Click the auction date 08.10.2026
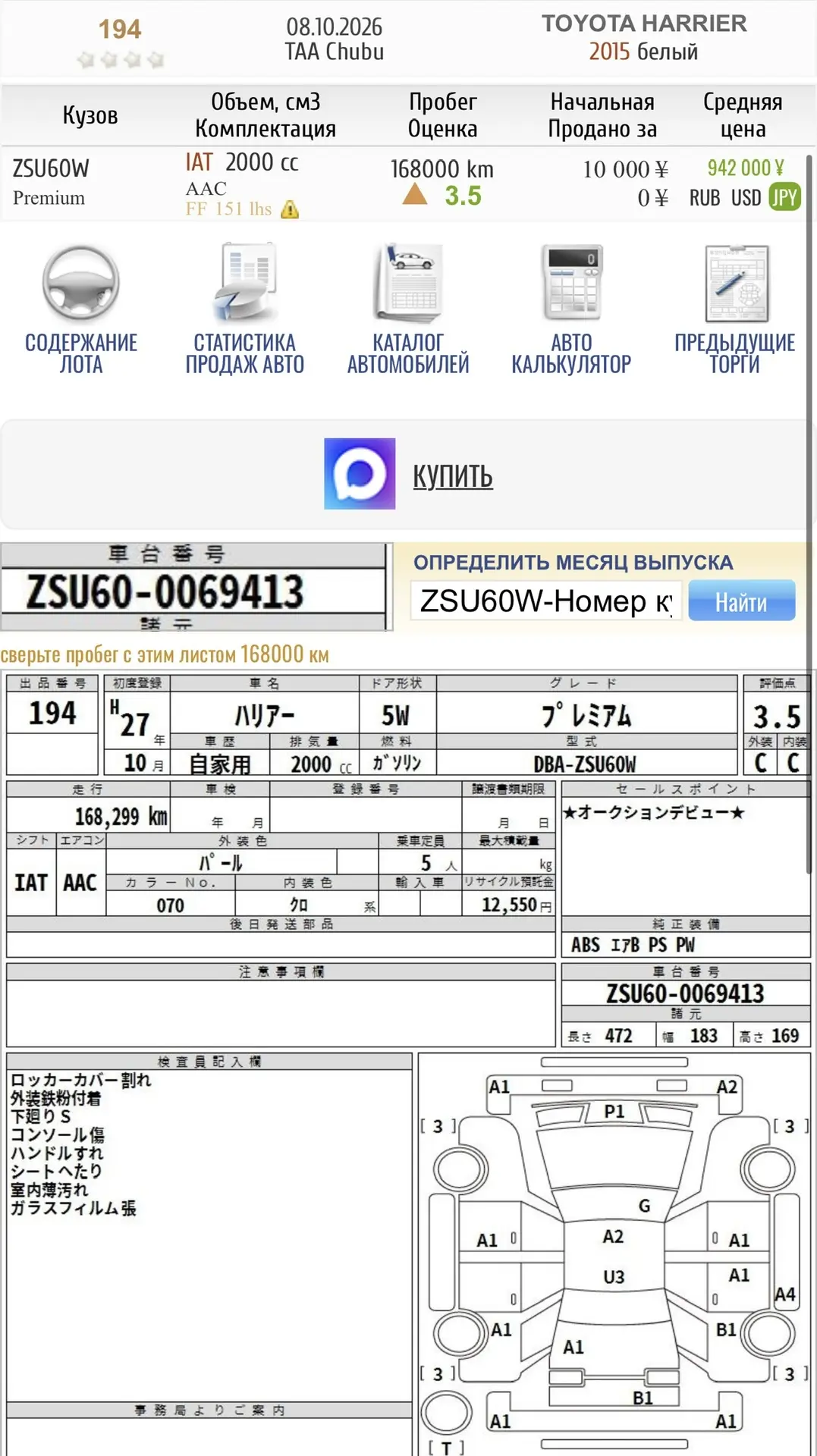 click(x=334, y=27)
